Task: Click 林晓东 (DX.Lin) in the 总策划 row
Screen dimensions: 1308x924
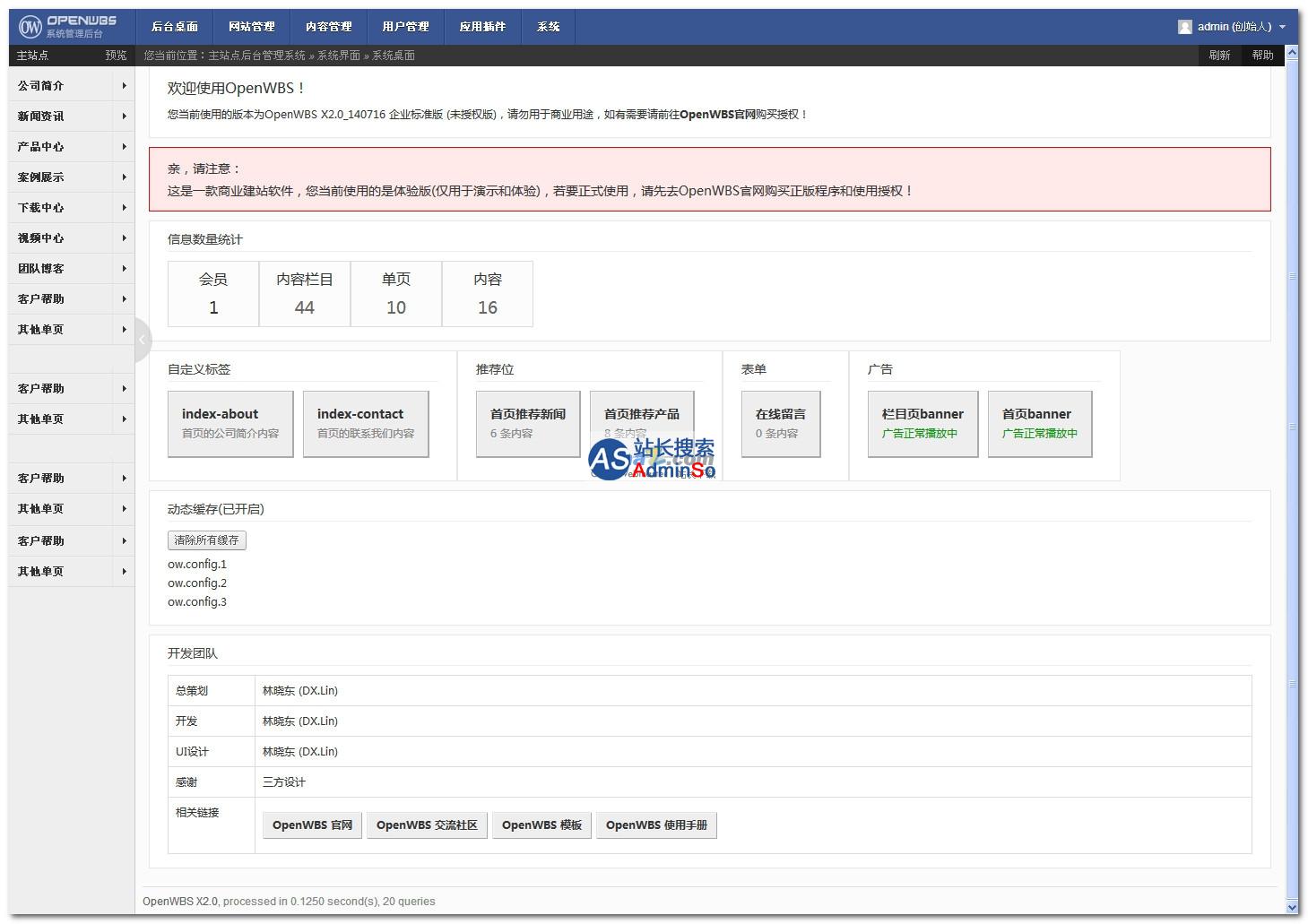Action: click(300, 691)
